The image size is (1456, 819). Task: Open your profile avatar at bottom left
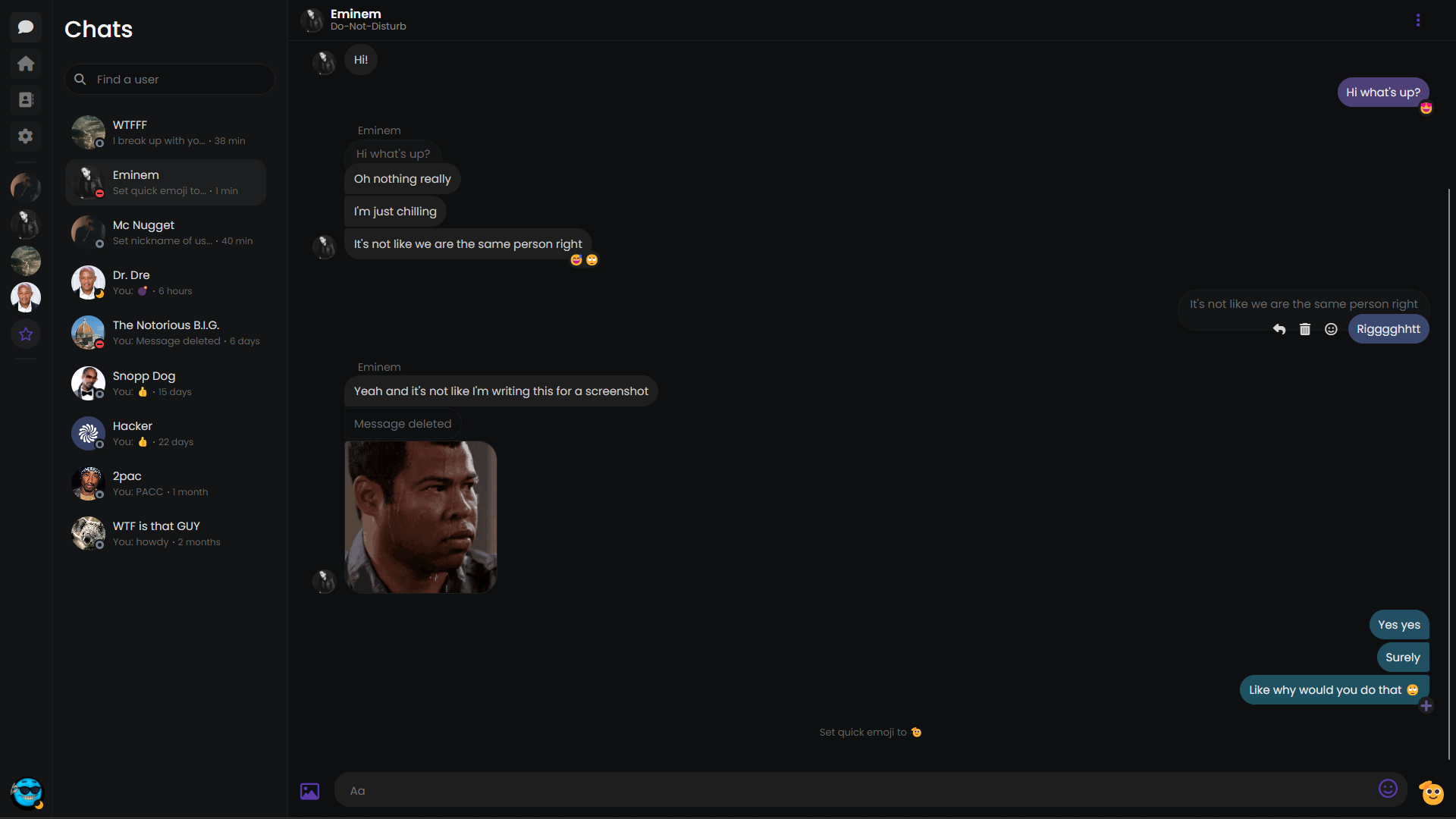[x=27, y=793]
